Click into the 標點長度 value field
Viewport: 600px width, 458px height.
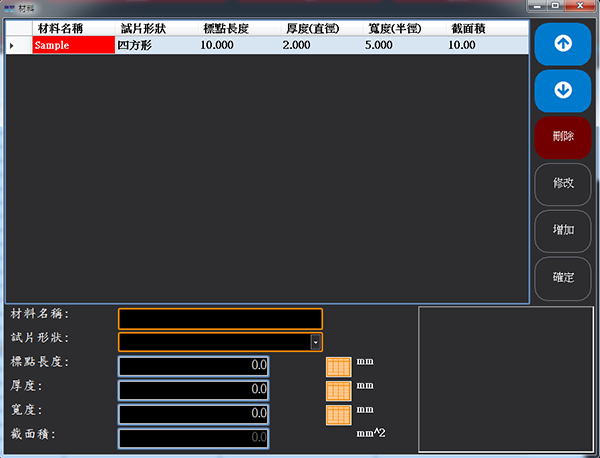tap(193, 366)
